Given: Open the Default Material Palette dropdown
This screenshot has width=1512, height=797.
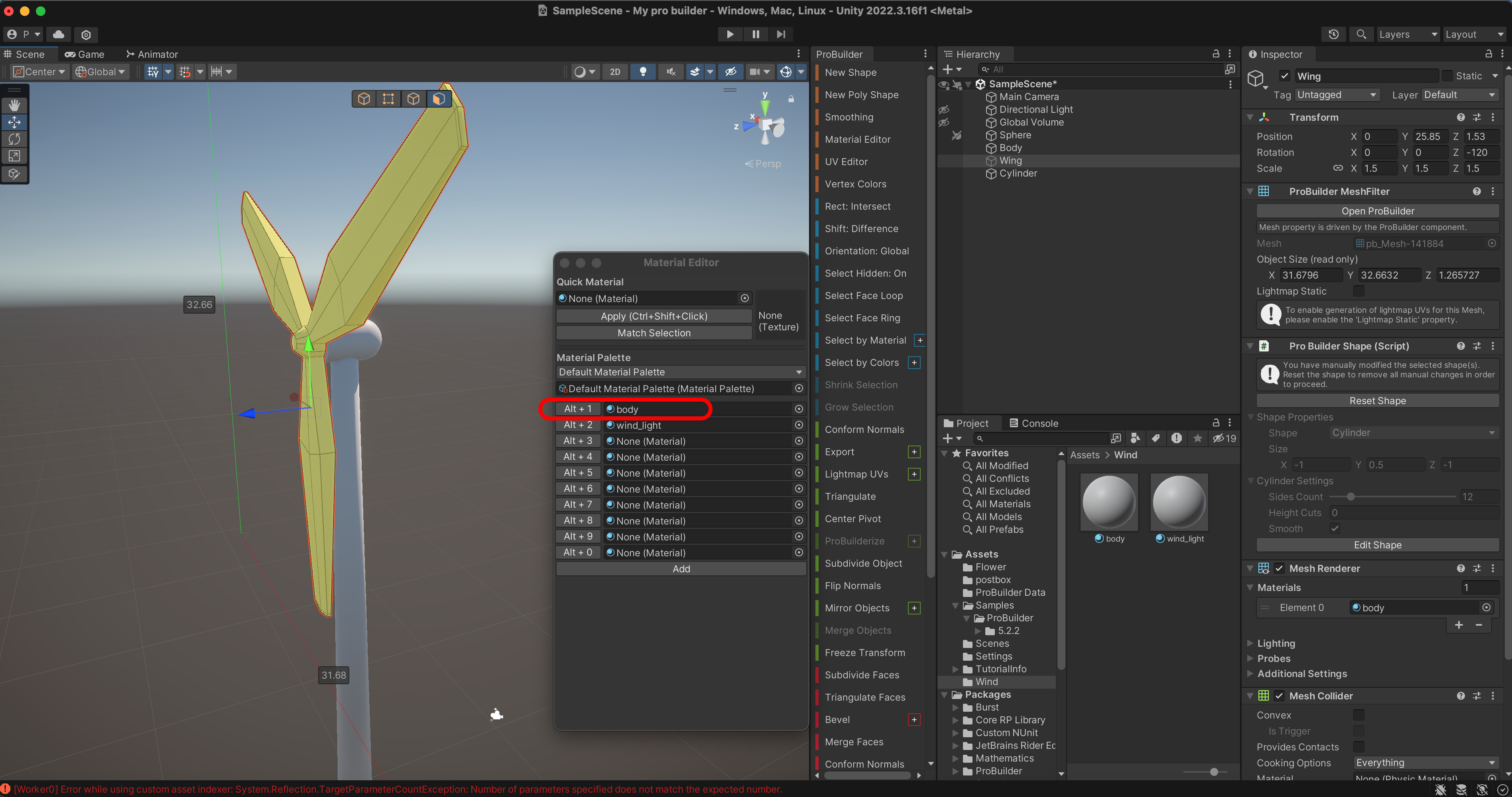Looking at the screenshot, I should (680, 372).
